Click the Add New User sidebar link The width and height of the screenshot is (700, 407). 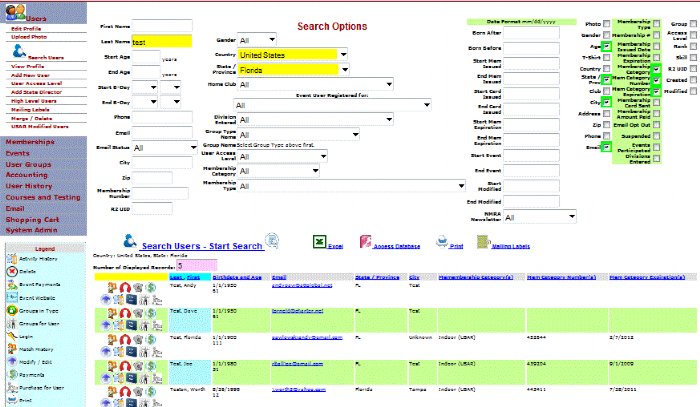tap(30, 75)
